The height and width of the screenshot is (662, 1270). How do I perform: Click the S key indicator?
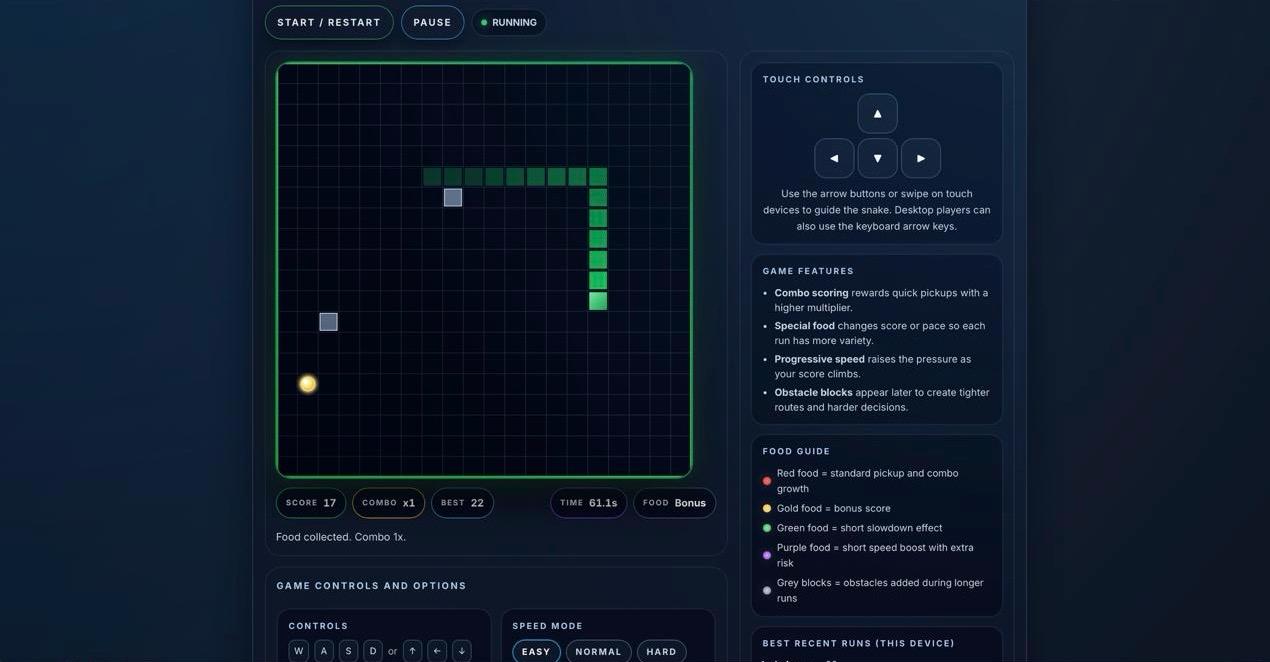[348, 651]
